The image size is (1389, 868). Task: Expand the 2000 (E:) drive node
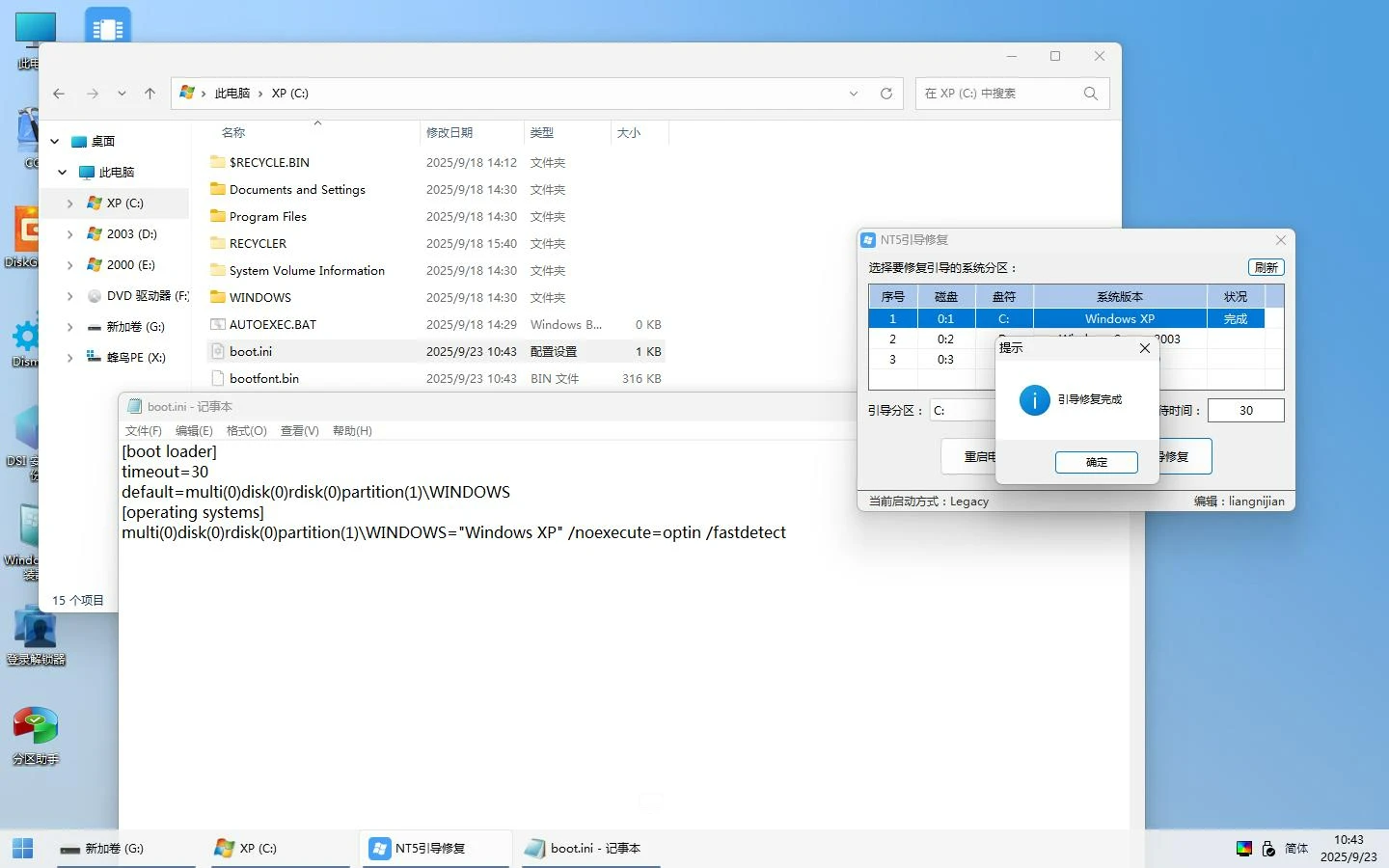tap(69, 265)
